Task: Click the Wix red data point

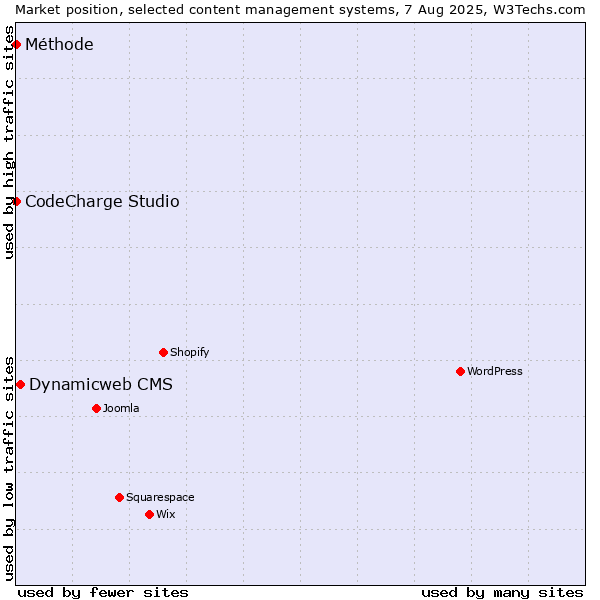Action: (x=150, y=515)
